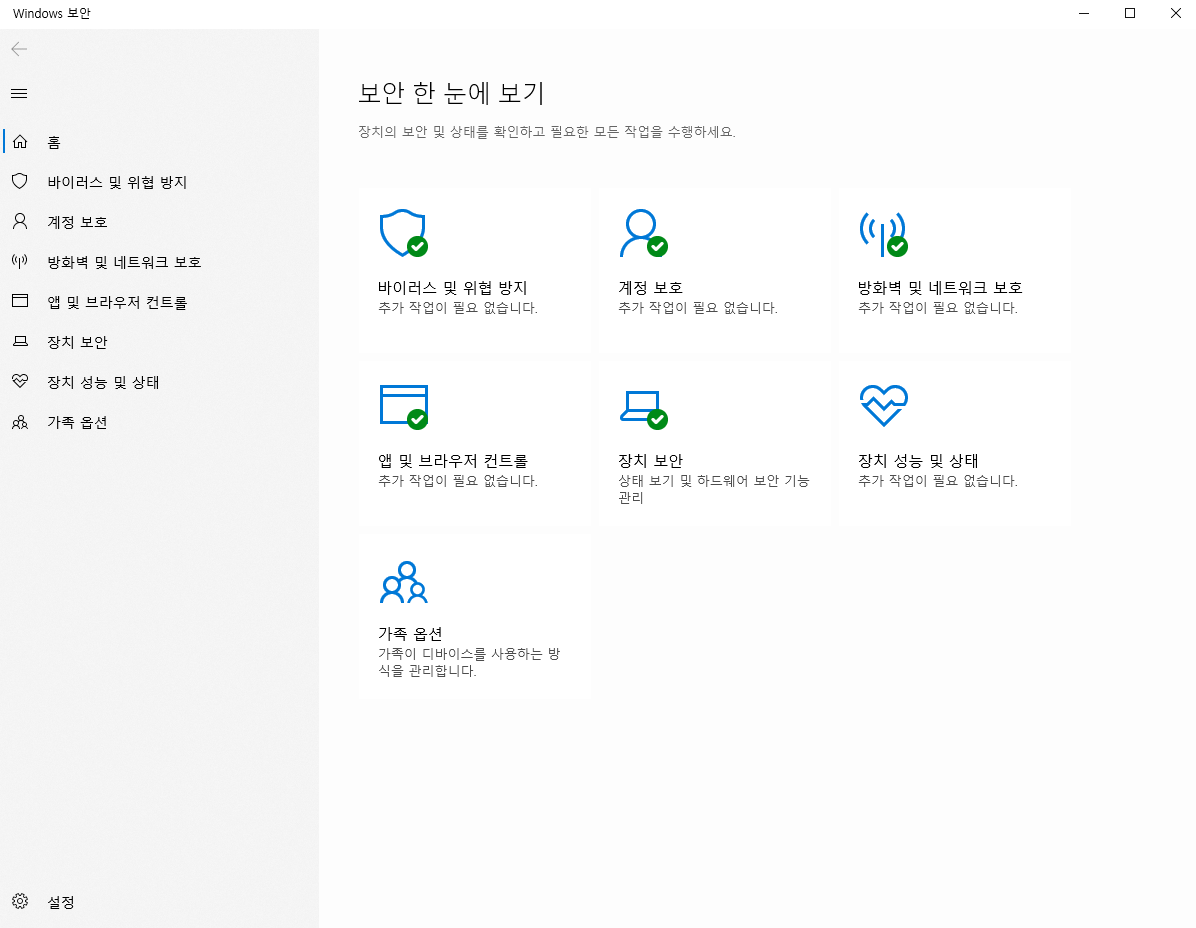This screenshot has height=928, width=1196.
Task: Click the large laptop tile icon
Action: (x=643, y=409)
